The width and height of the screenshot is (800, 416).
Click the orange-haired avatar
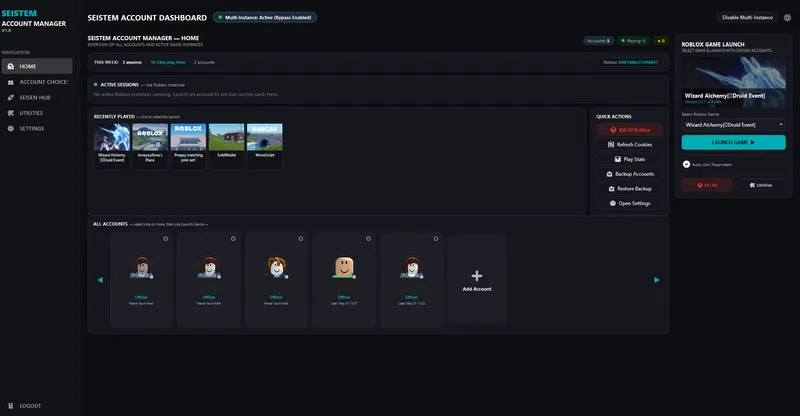277,267
